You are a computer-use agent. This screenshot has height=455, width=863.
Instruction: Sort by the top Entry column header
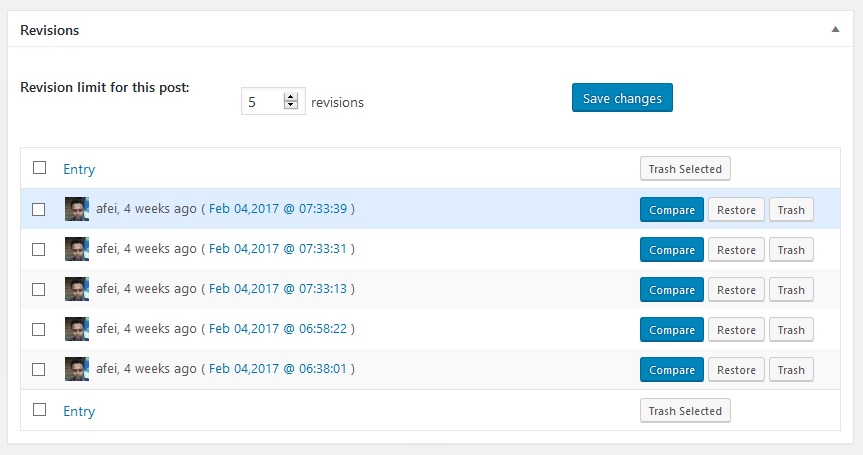[x=79, y=169]
